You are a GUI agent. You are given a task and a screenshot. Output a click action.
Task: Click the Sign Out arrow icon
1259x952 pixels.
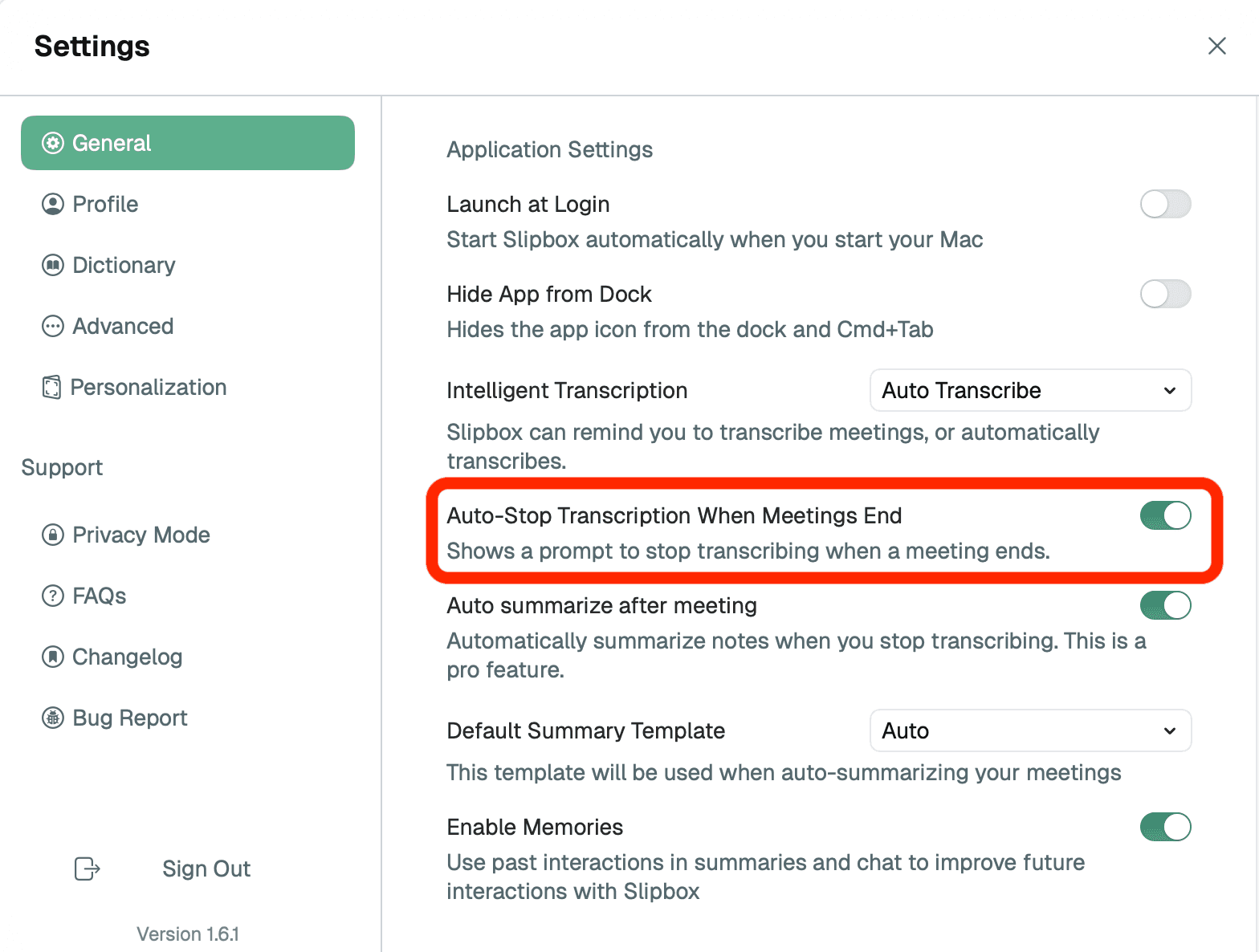click(86, 869)
